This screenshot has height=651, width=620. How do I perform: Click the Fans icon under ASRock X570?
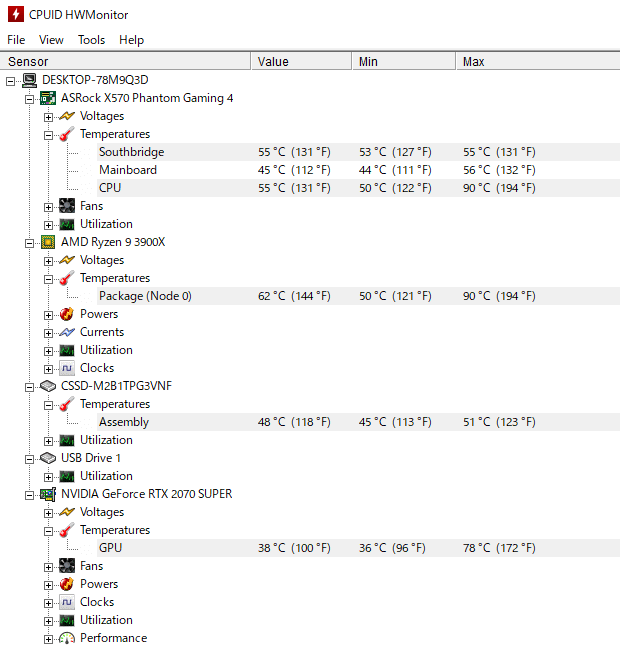pos(67,206)
